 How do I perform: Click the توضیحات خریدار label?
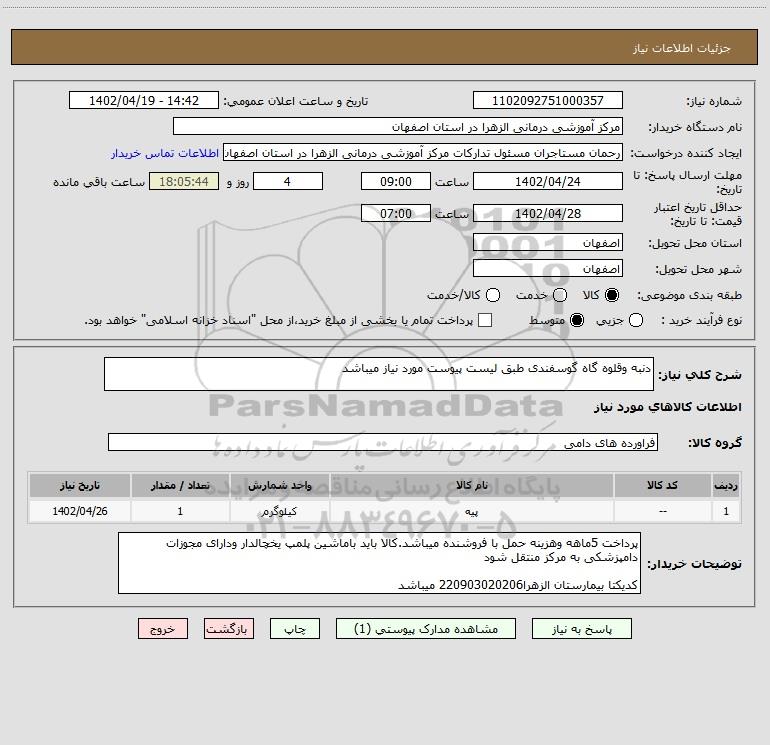point(694,564)
